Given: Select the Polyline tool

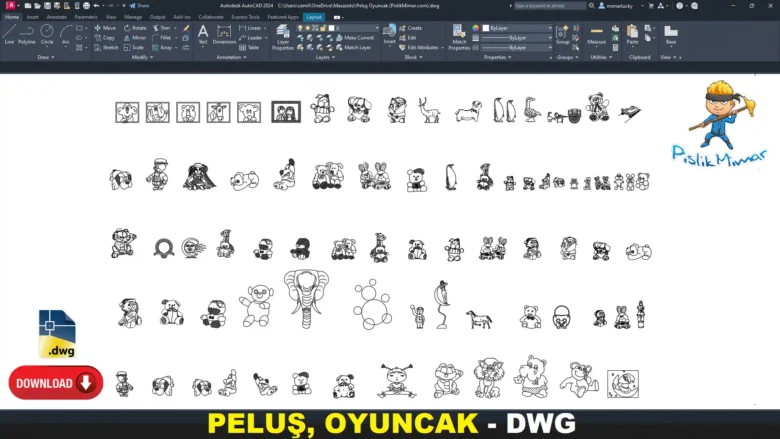Looking at the screenshot, I should click(26, 35).
